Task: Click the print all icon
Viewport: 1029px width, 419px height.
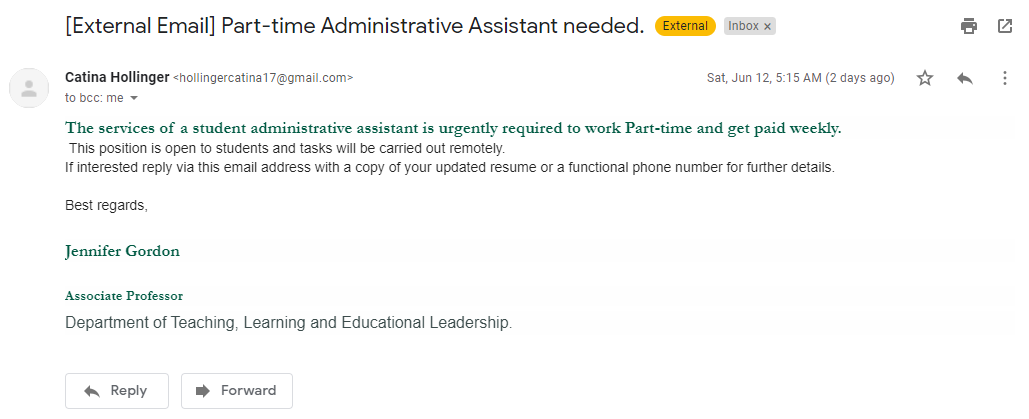Action: pyautogui.click(x=968, y=27)
